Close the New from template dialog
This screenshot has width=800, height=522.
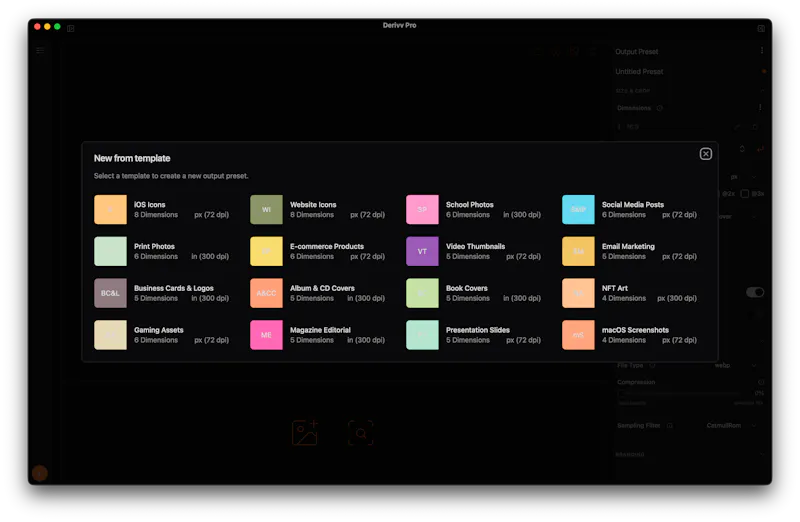tap(705, 154)
